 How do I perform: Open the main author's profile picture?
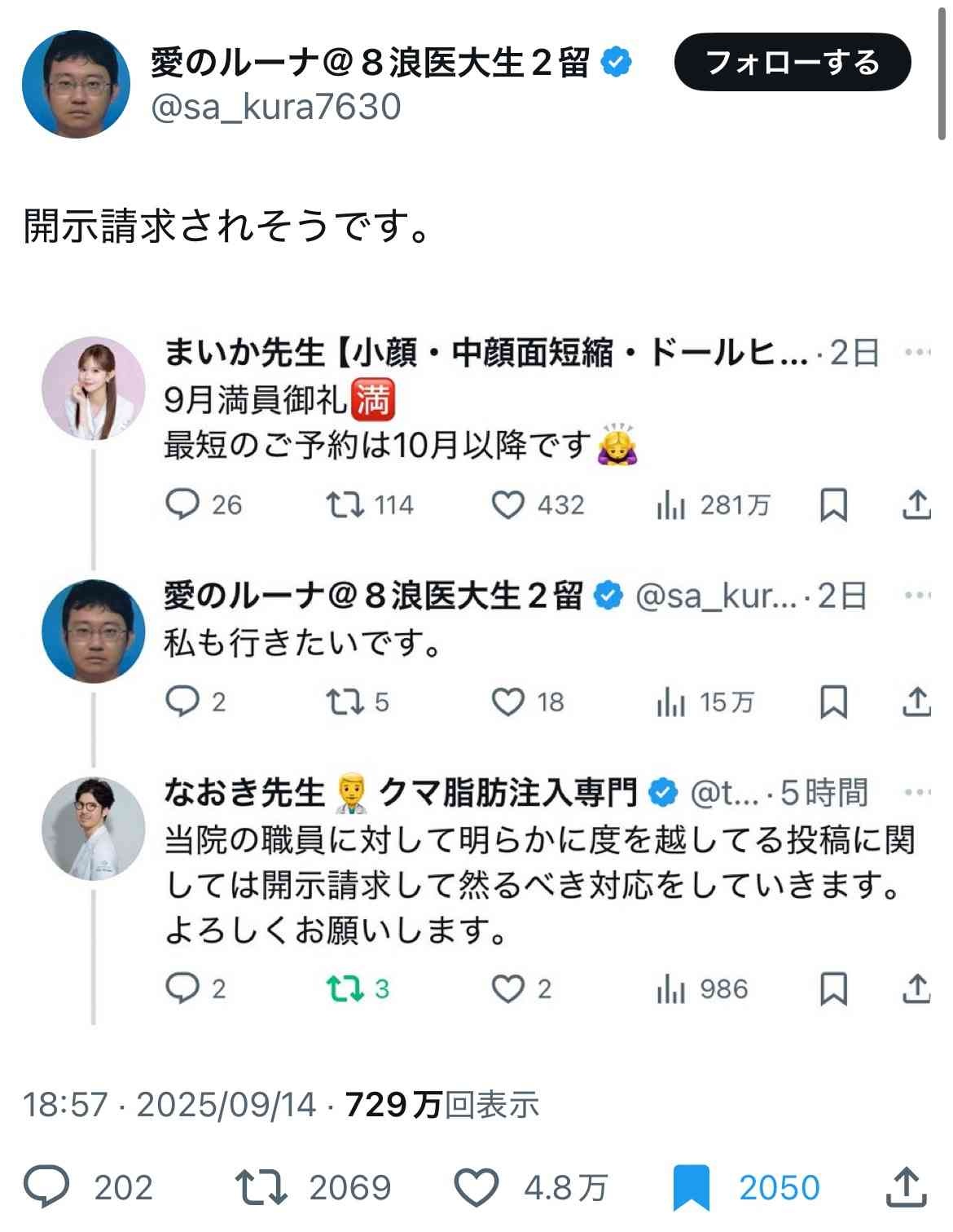tap(76, 84)
